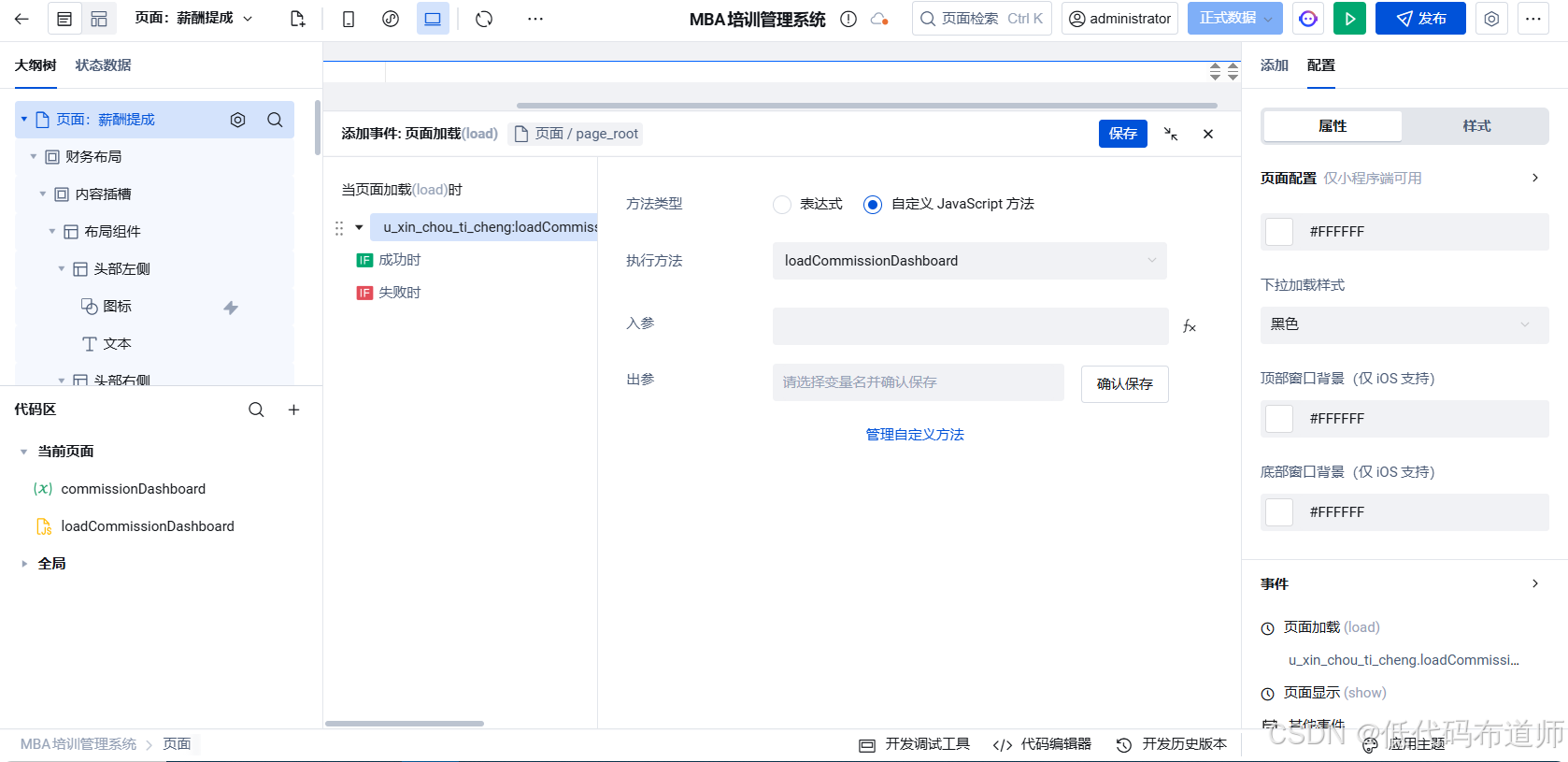Image resolution: width=1568 pixels, height=762 pixels.
Task: Search the outline tree
Action: 275,120
